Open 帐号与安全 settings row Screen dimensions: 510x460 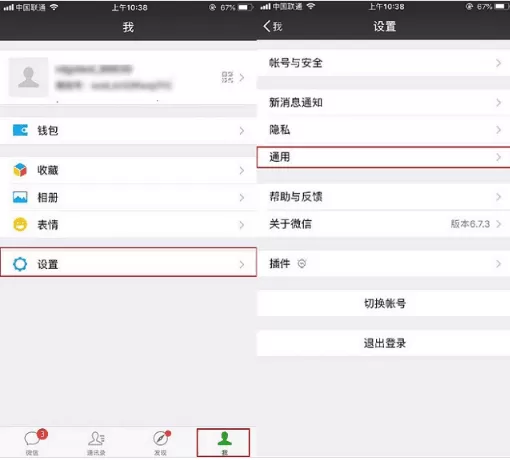click(383, 63)
